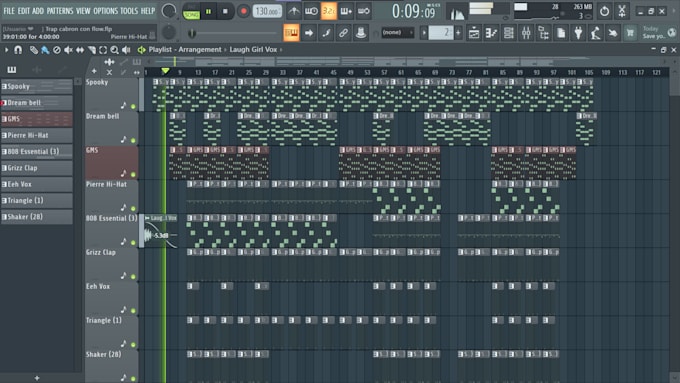Open the Playlist view icon

click(x=474, y=33)
